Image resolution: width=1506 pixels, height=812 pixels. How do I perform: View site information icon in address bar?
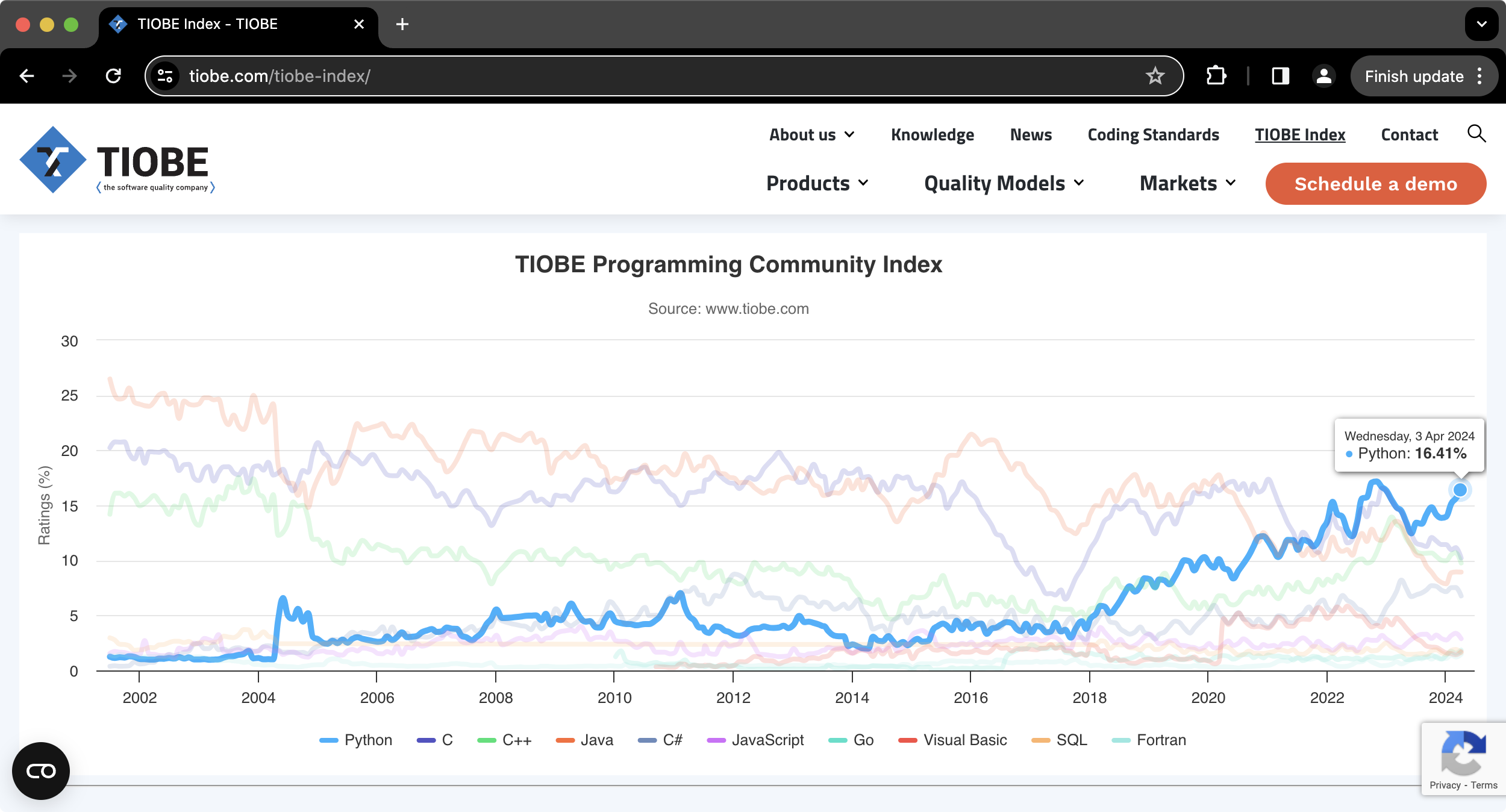[165, 76]
